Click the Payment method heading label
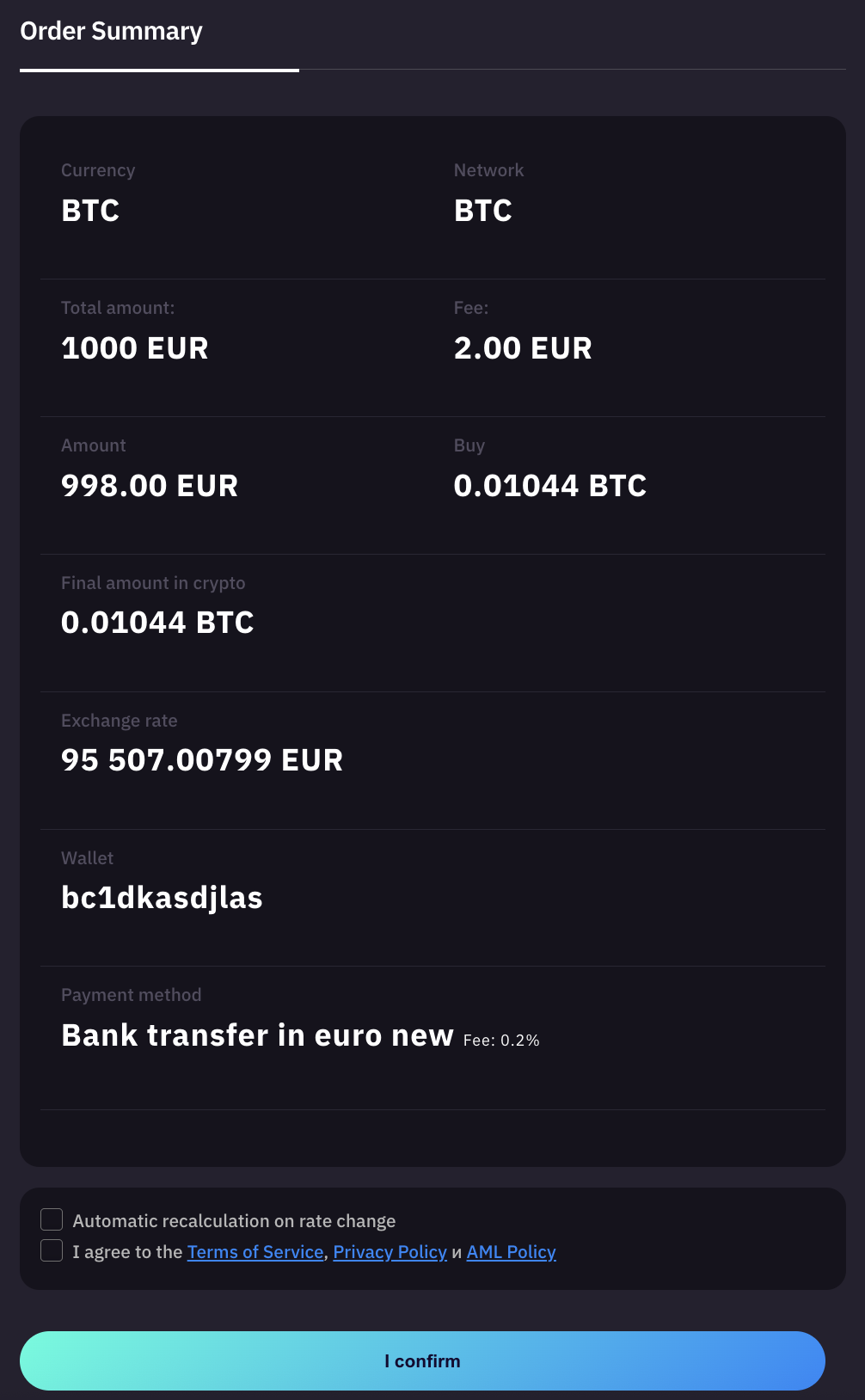865x1400 pixels. [131, 995]
